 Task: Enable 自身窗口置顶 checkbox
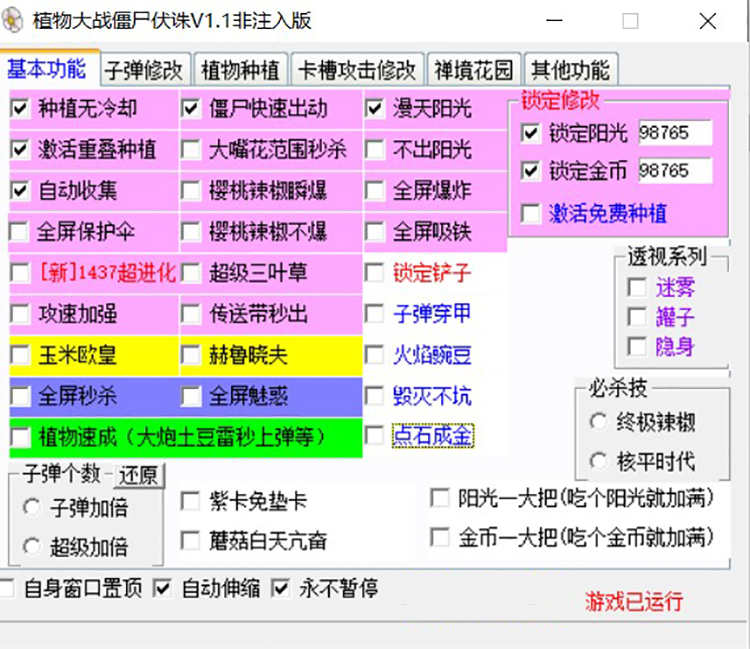pyautogui.click(x=7, y=588)
